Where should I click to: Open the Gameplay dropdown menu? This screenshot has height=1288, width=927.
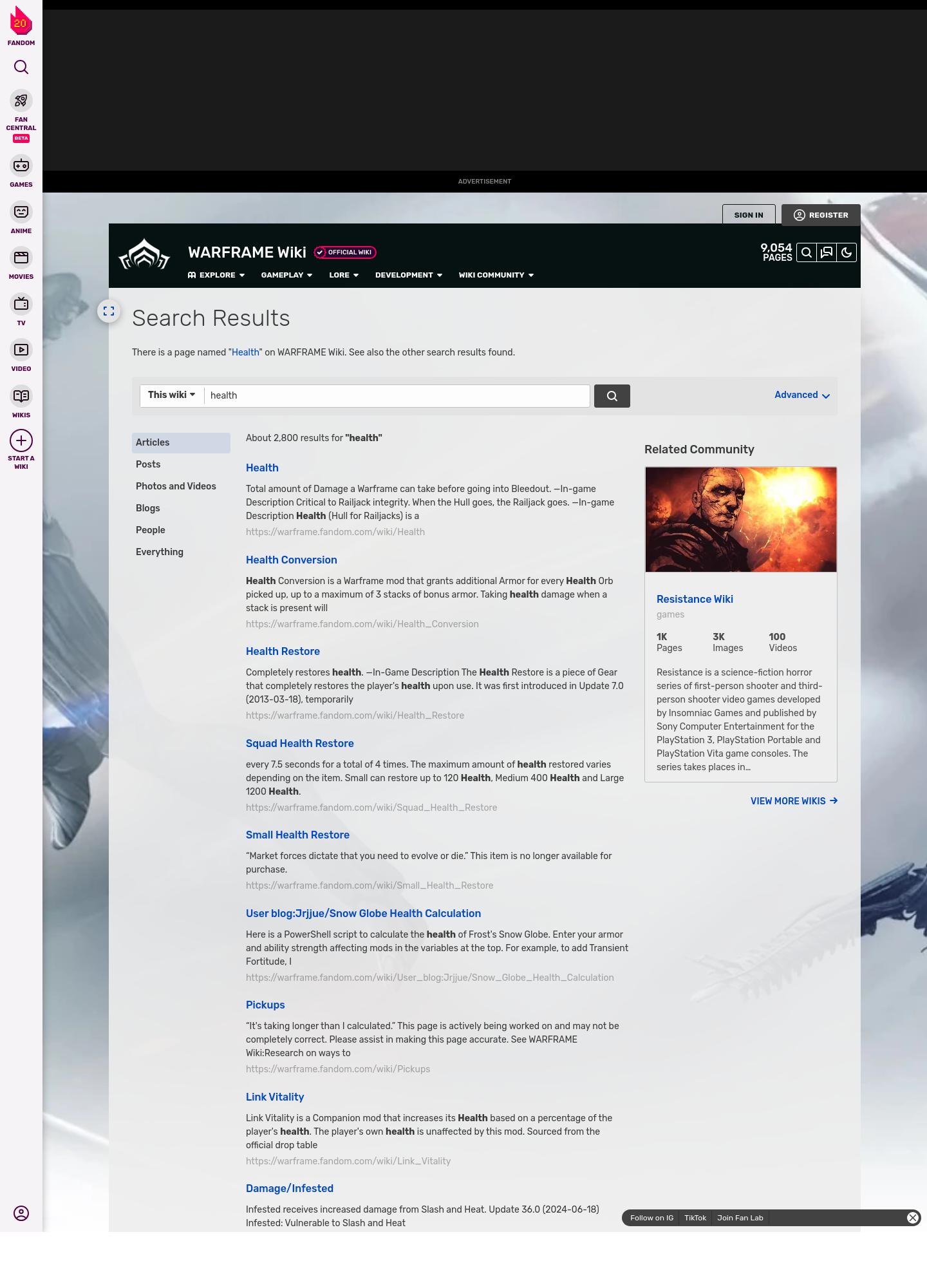pyautogui.click(x=286, y=275)
